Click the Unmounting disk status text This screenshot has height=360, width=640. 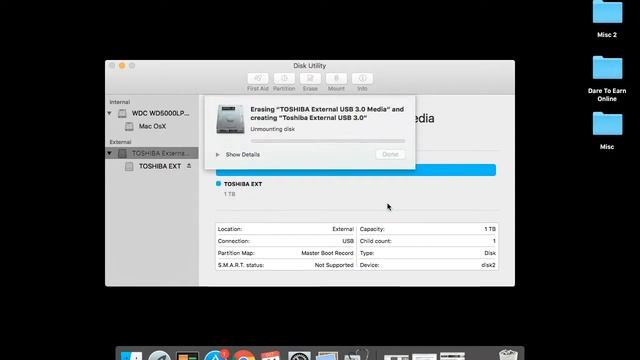click(272, 129)
